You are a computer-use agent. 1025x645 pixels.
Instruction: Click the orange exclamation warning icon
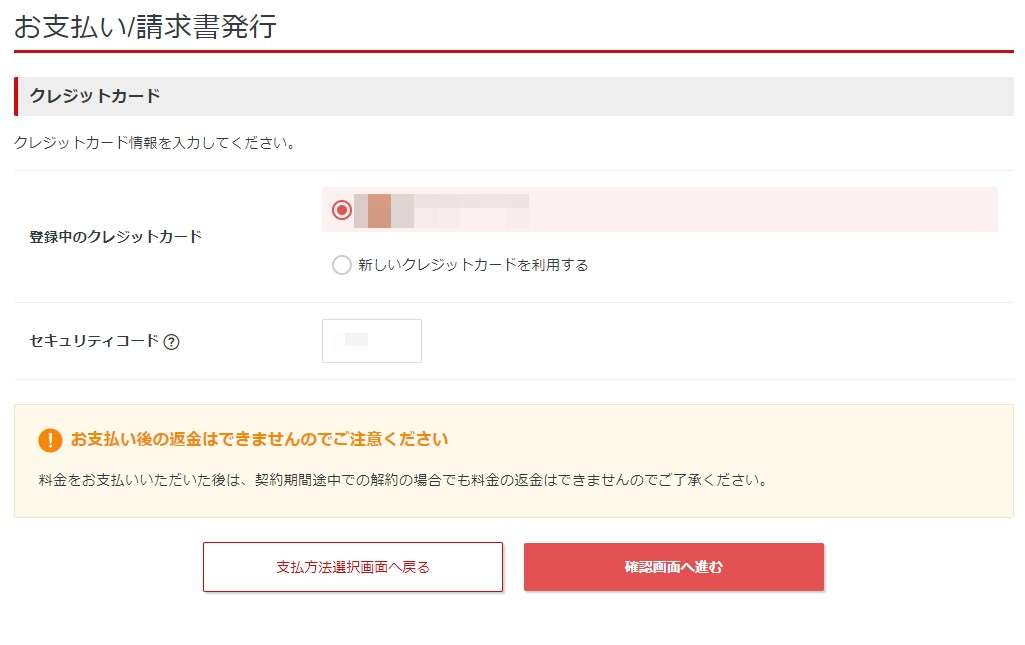tap(50, 440)
